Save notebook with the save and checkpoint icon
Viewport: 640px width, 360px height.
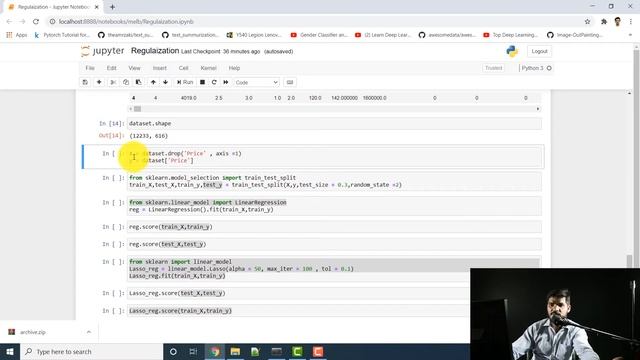(85, 82)
